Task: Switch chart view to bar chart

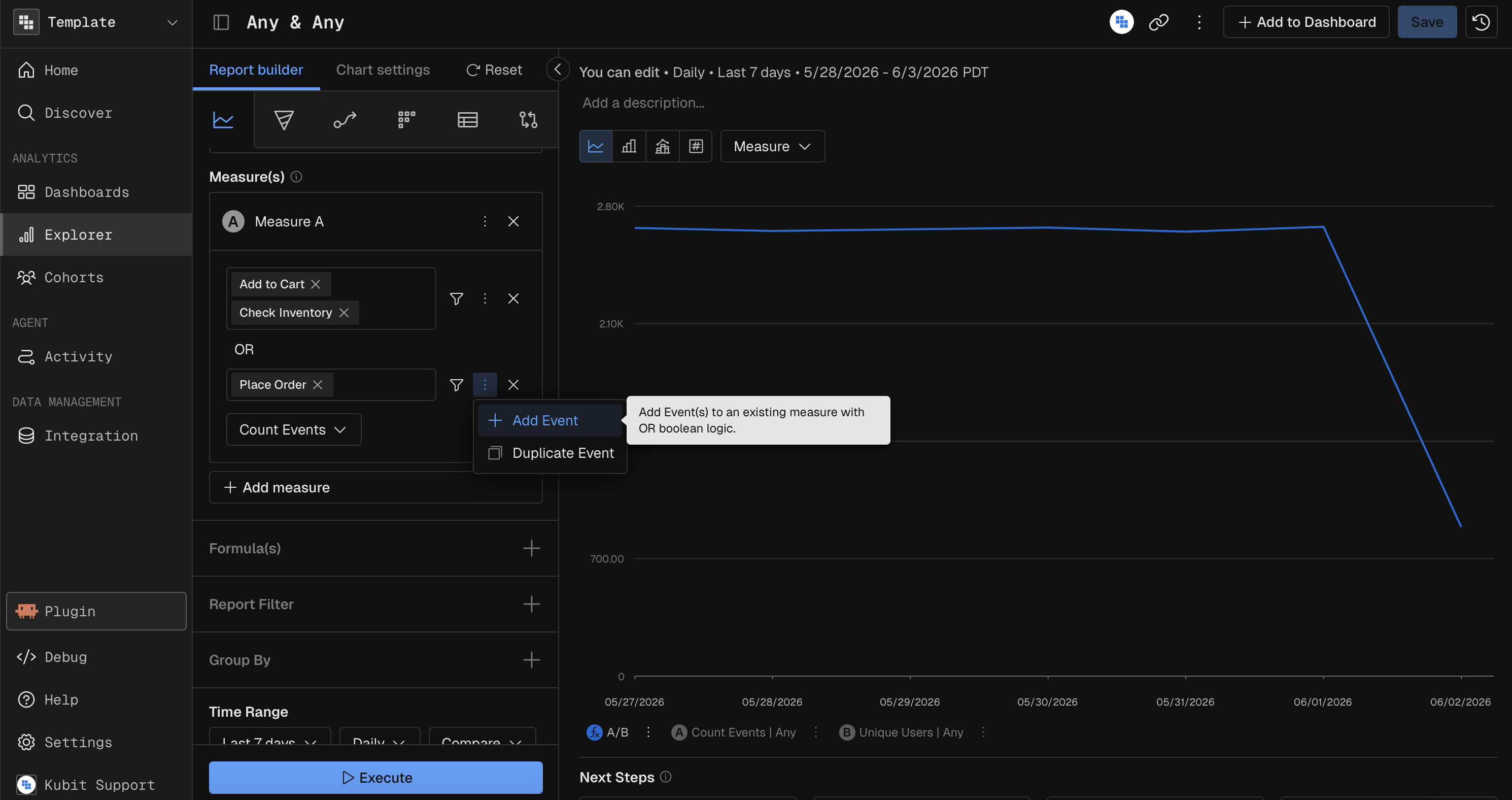Action: [629, 146]
